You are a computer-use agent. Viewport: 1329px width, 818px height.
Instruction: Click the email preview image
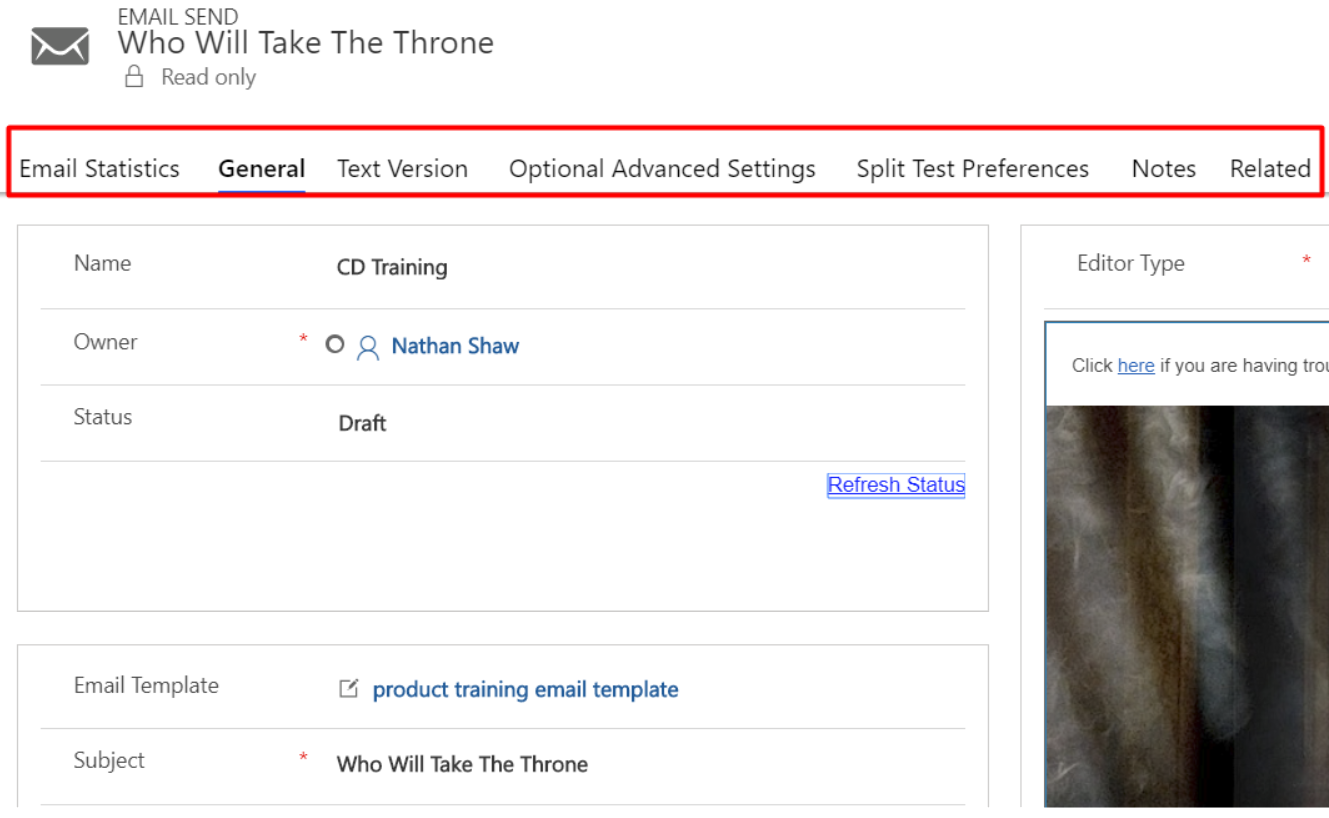click(x=1187, y=600)
